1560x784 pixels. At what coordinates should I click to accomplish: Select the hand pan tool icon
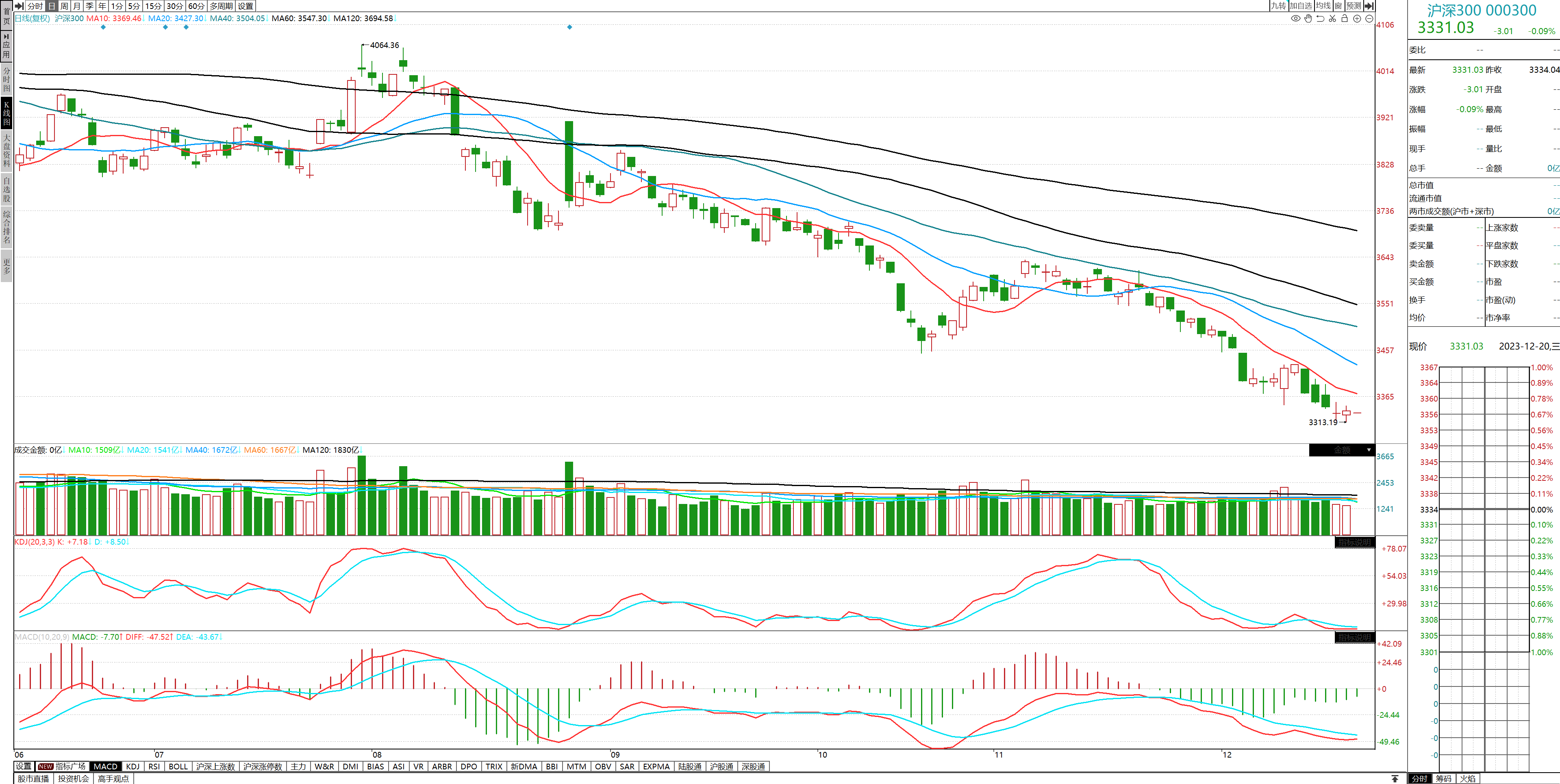1308,19
